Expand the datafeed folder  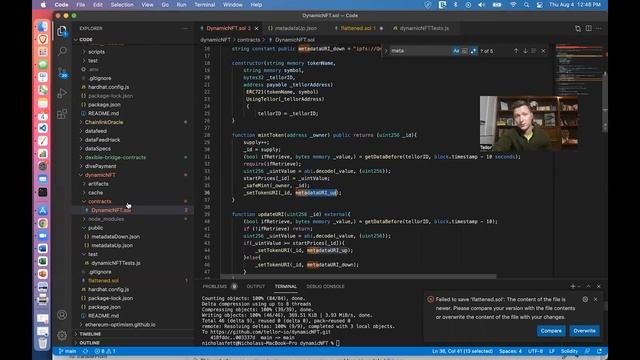133,131
